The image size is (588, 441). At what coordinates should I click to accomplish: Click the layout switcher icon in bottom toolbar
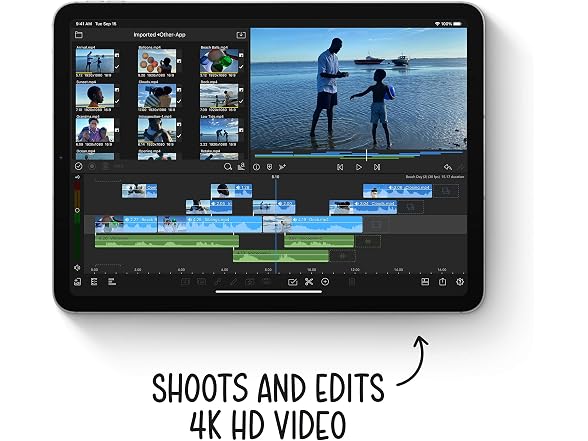pos(425,282)
